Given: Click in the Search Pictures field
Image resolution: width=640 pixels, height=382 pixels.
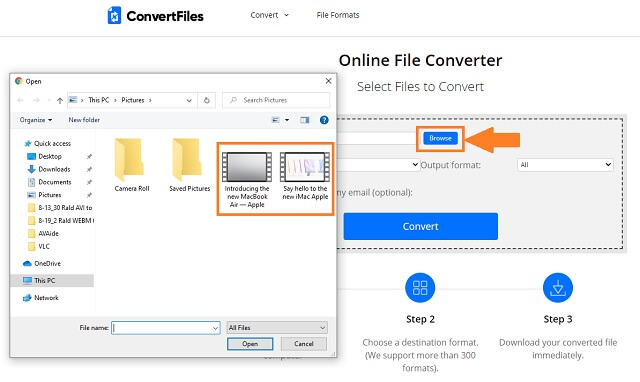Looking at the screenshot, I should pos(276,100).
